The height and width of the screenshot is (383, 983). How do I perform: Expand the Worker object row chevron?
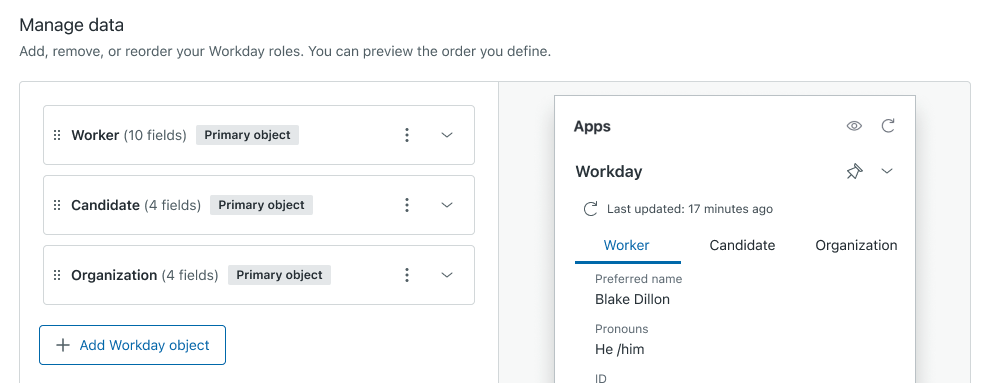[x=447, y=135]
